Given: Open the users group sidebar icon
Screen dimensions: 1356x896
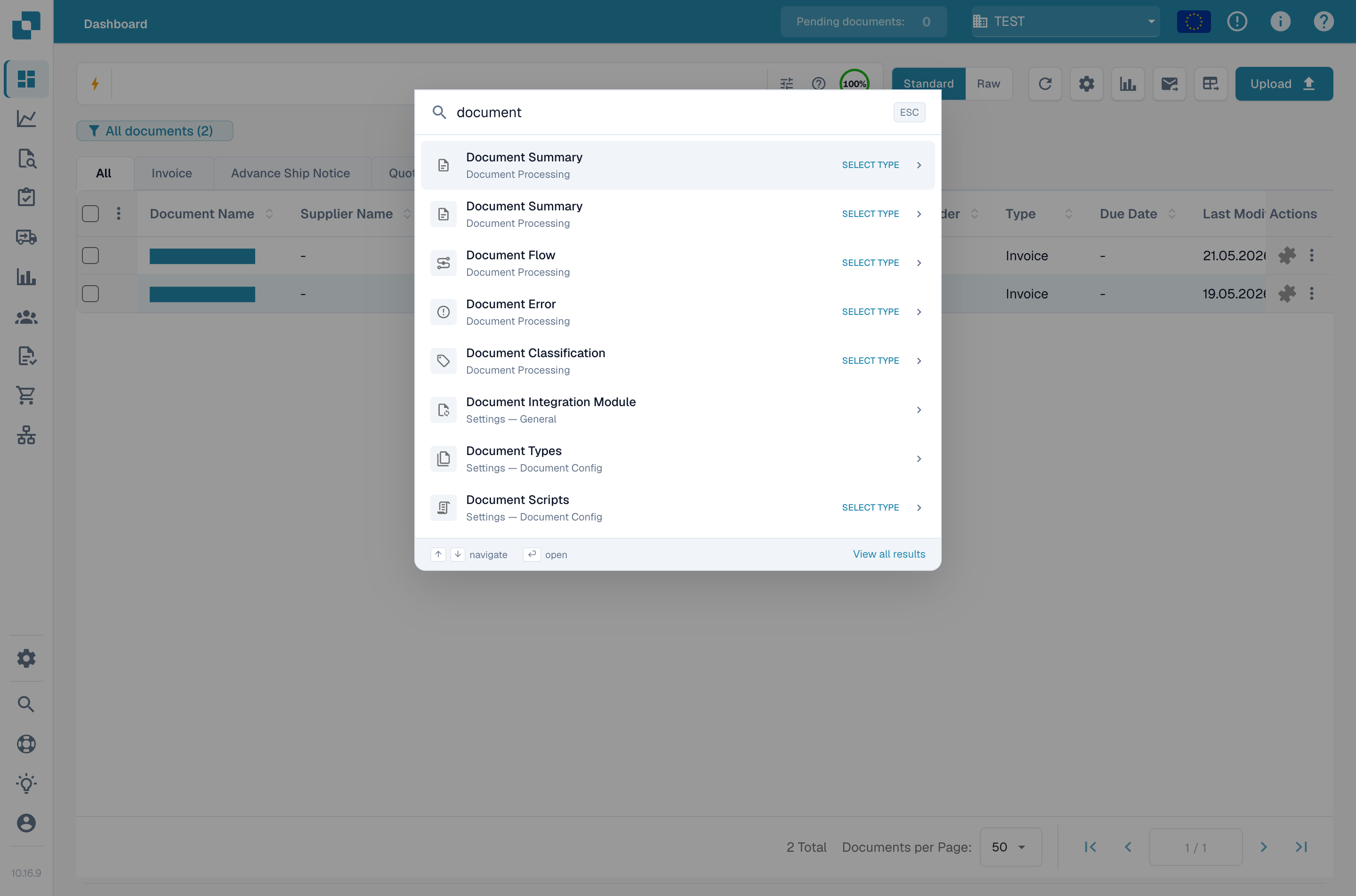Looking at the screenshot, I should coord(26,317).
